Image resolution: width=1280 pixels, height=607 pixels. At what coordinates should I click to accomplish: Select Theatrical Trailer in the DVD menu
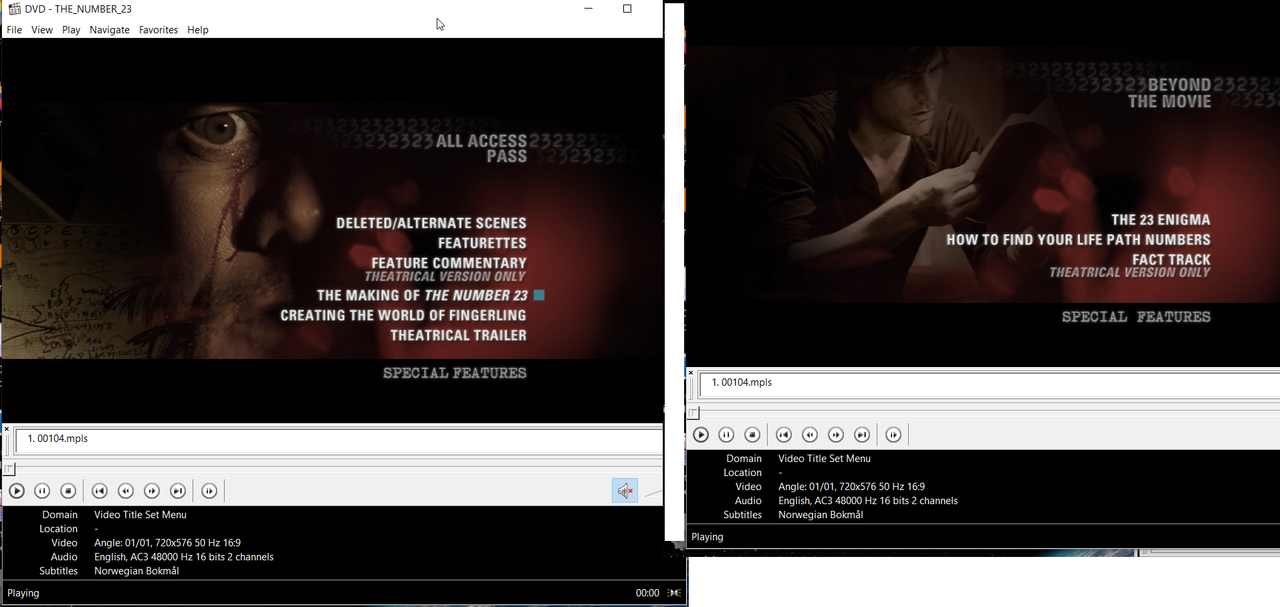[x=458, y=335]
